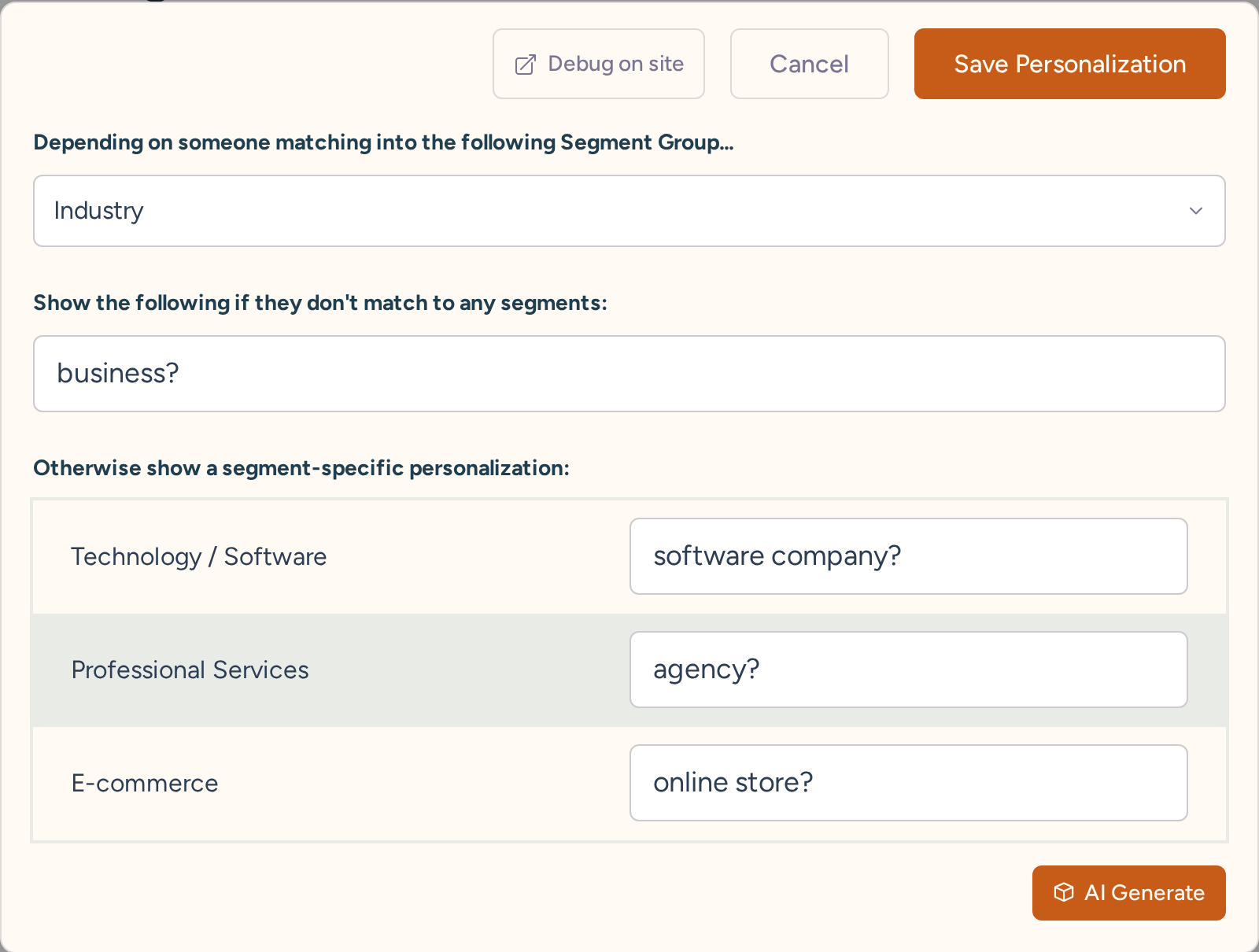Edit the default 'business?' text field
The image size is (1259, 952).
tap(629, 374)
